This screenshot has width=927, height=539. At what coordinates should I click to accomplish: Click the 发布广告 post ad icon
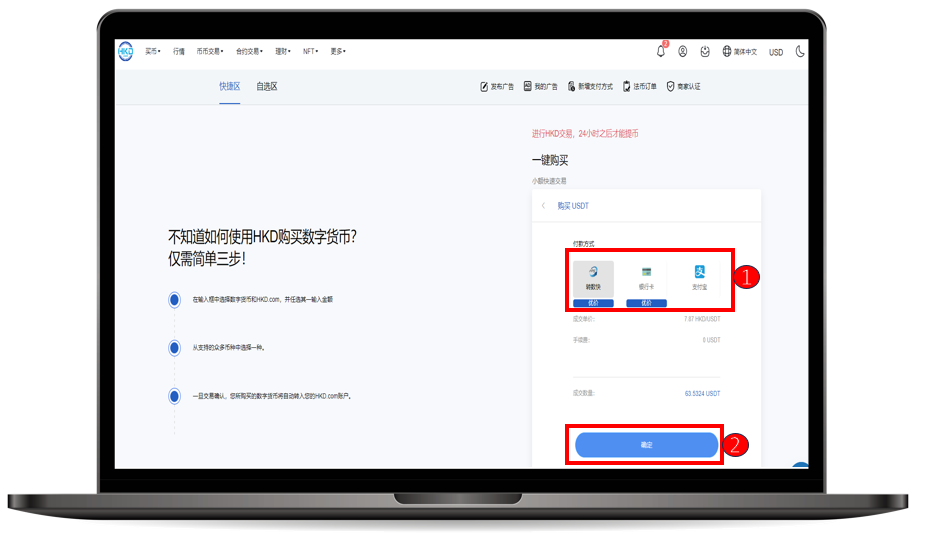[485, 87]
